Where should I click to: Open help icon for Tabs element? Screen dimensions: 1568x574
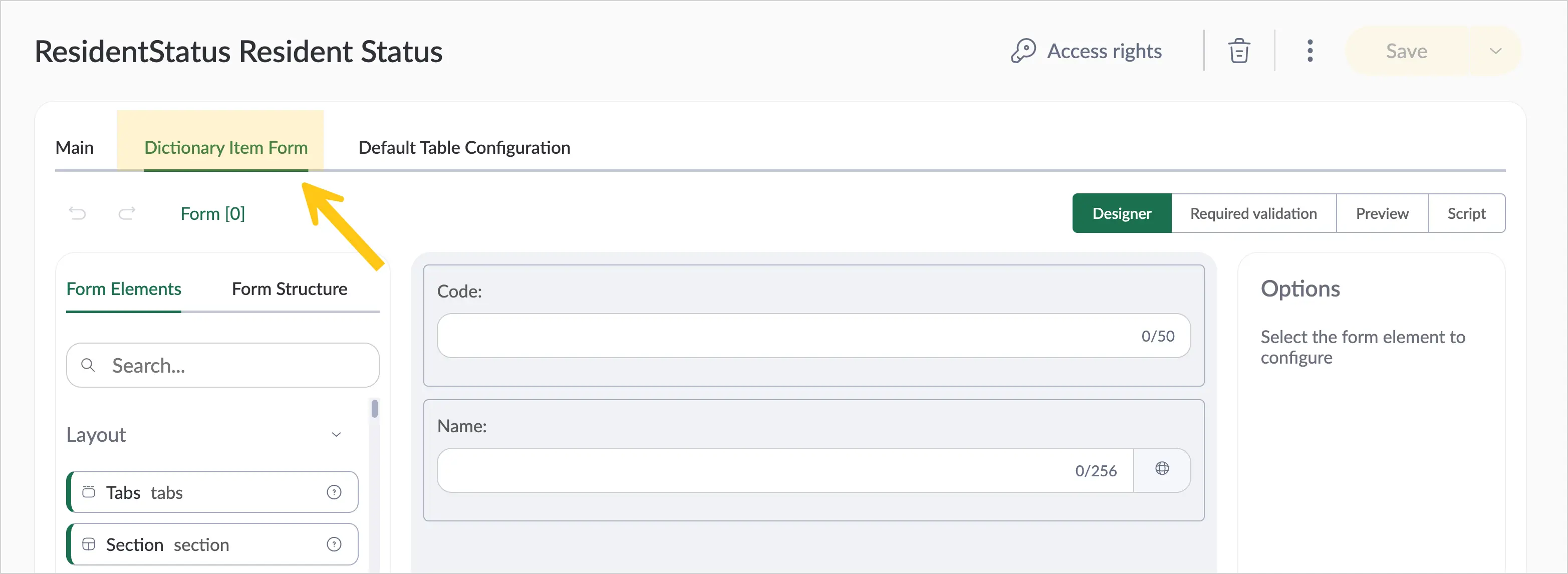(334, 492)
